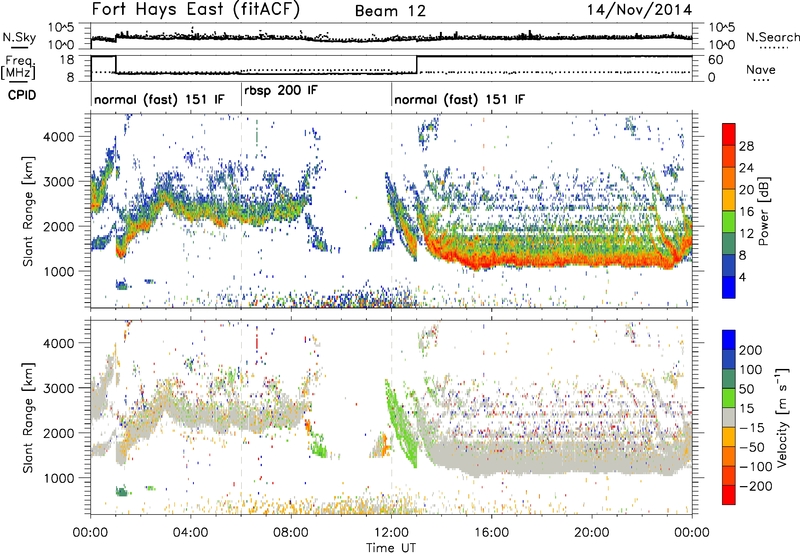Click the 'N.Sky' legend label
This screenshot has width=800, height=554.
point(19,37)
